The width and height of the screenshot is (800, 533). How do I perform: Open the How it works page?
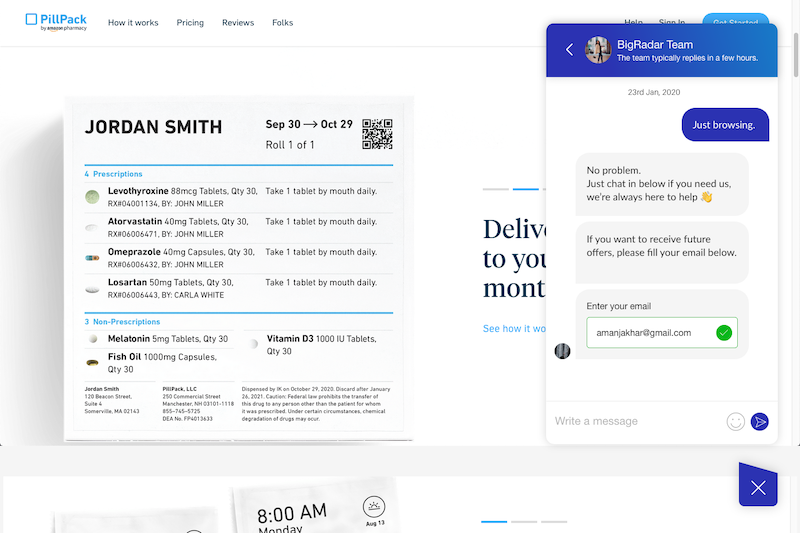click(x=133, y=22)
